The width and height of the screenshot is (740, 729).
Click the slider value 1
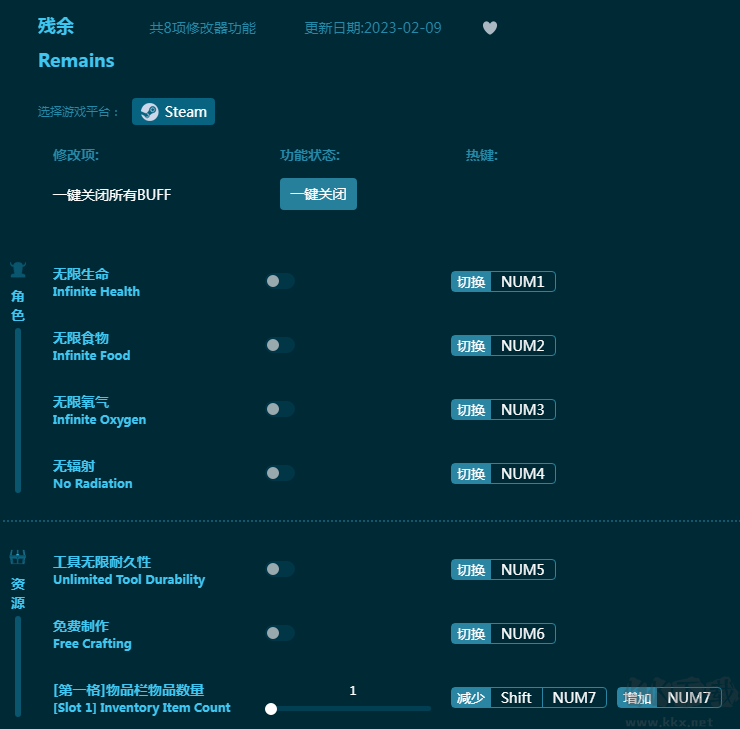click(353, 691)
